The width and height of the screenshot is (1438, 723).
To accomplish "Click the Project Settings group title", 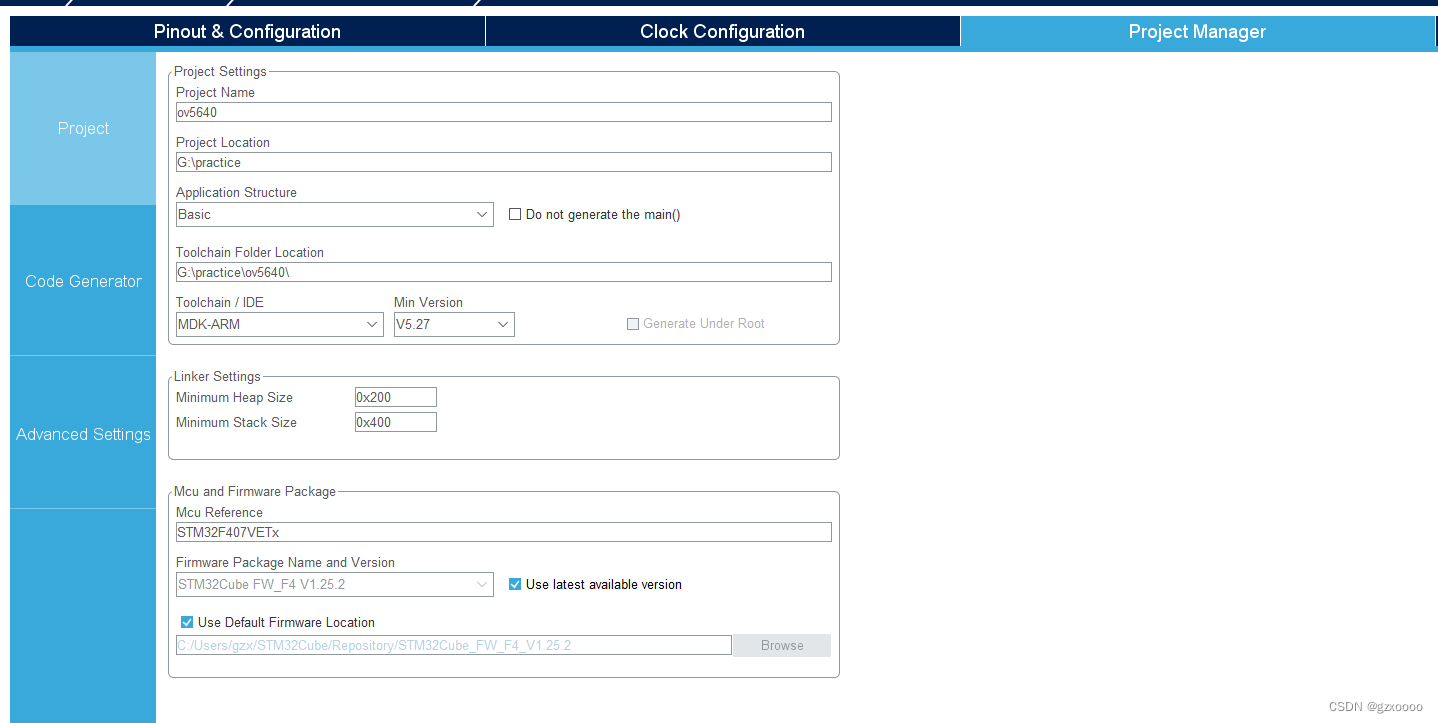I will coord(220,72).
